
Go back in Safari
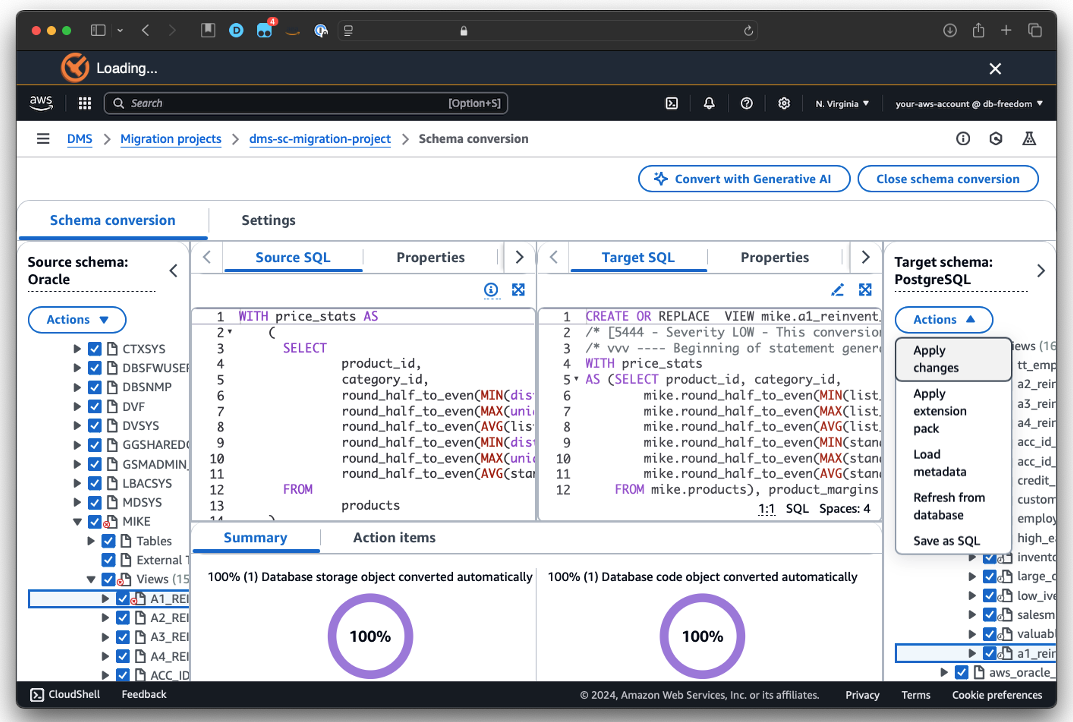(x=145, y=30)
